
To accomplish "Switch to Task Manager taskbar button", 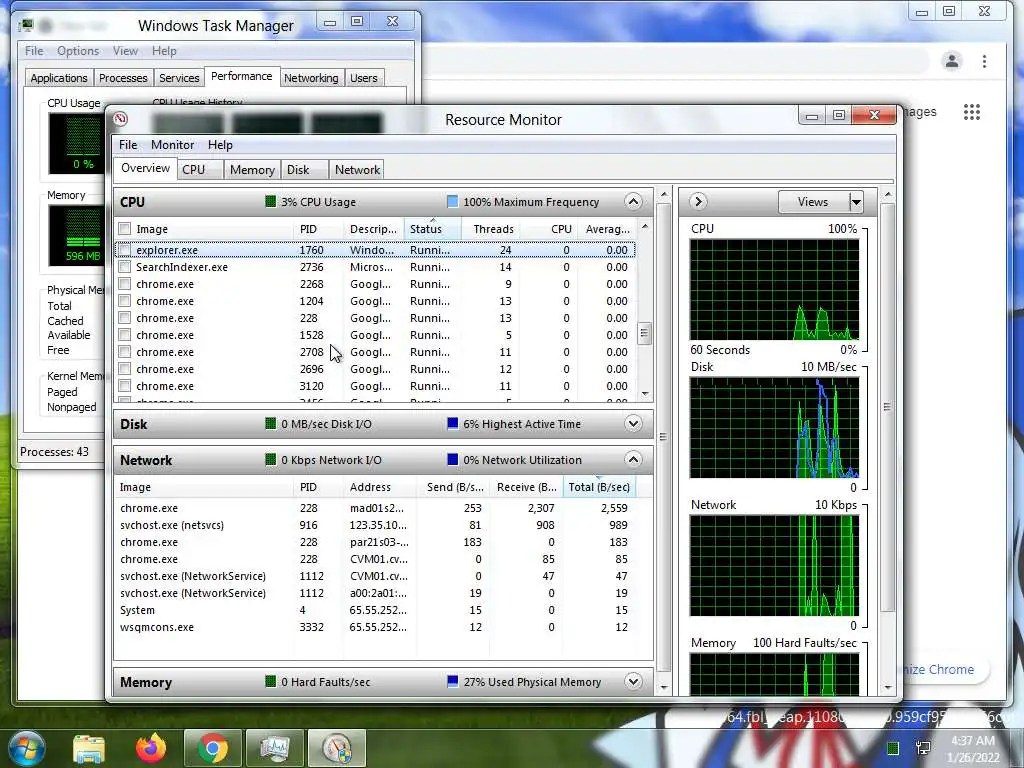I will (x=275, y=748).
